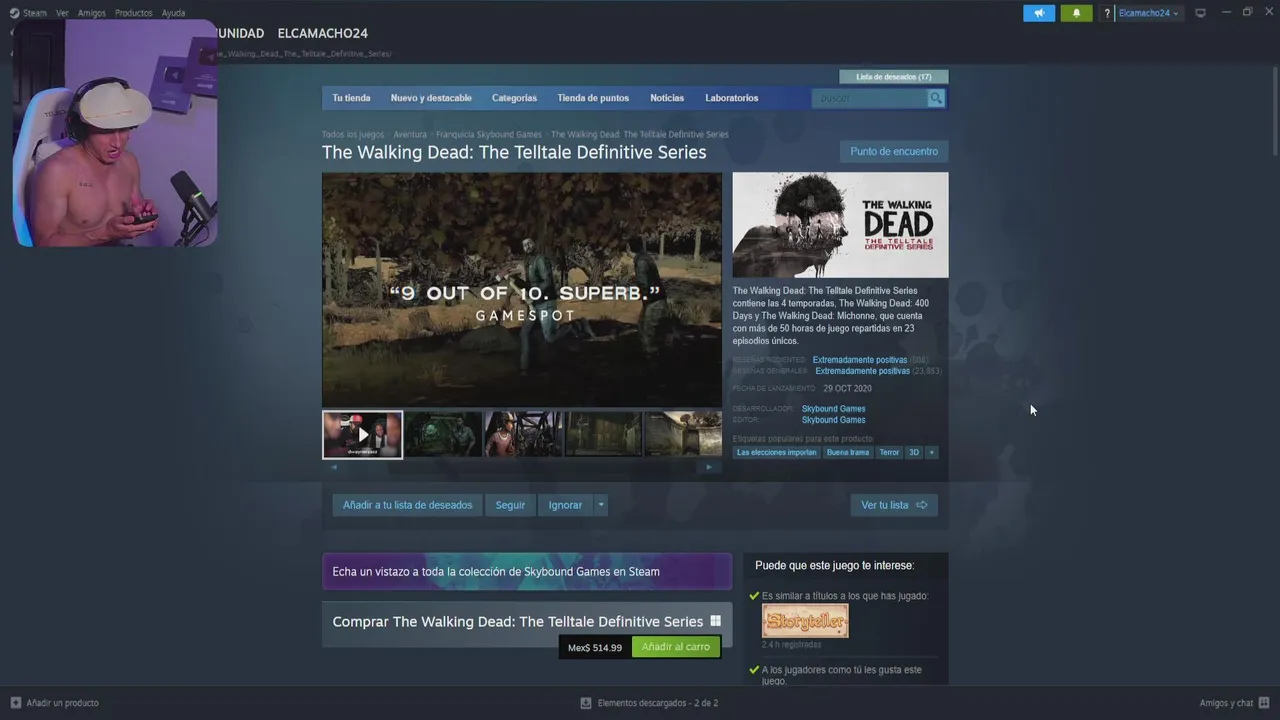Click the Ver tu lista button
Viewport: 1280px width, 720px height.
[x=894, y=505]
